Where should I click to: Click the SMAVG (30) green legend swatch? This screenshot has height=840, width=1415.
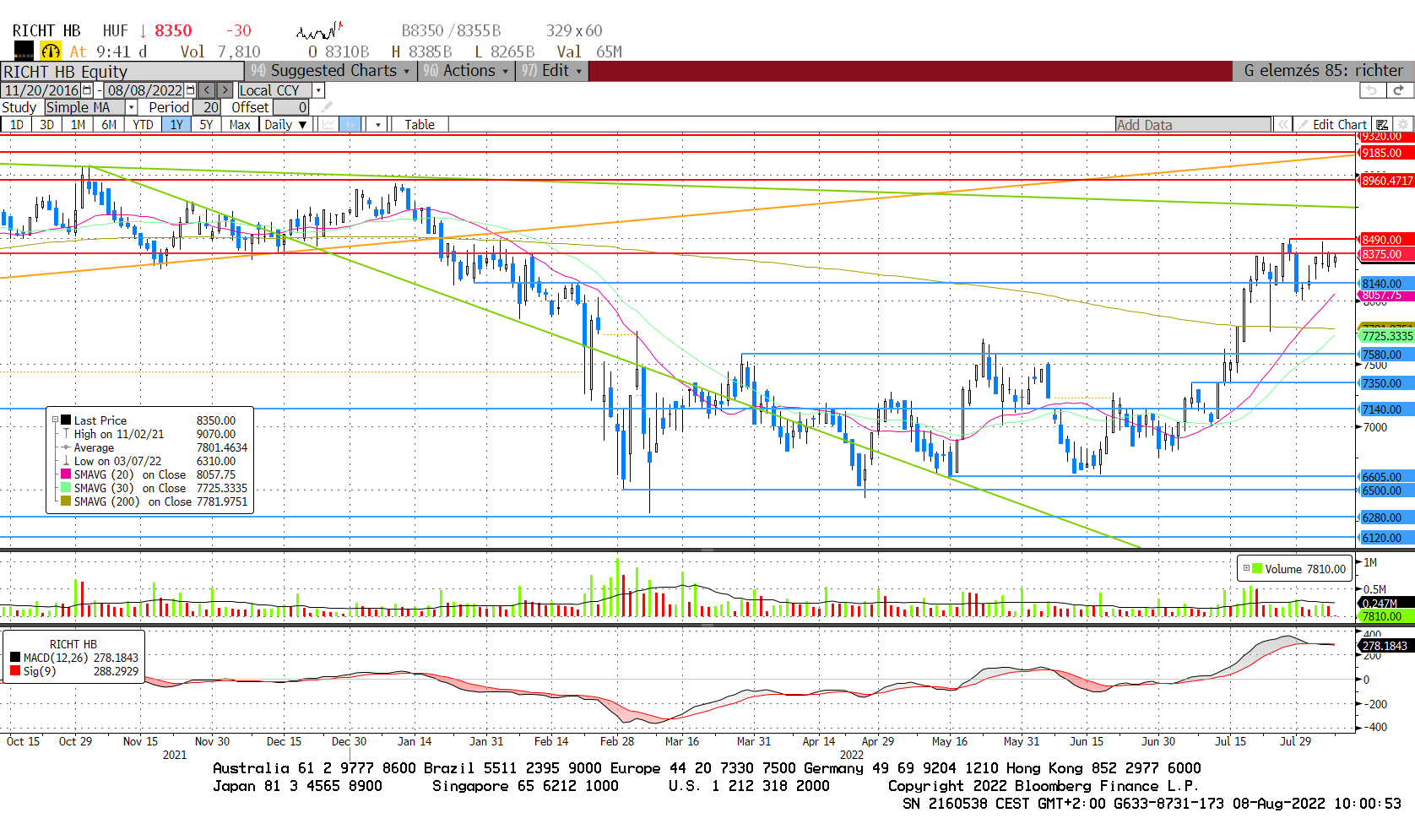(66, 488)
